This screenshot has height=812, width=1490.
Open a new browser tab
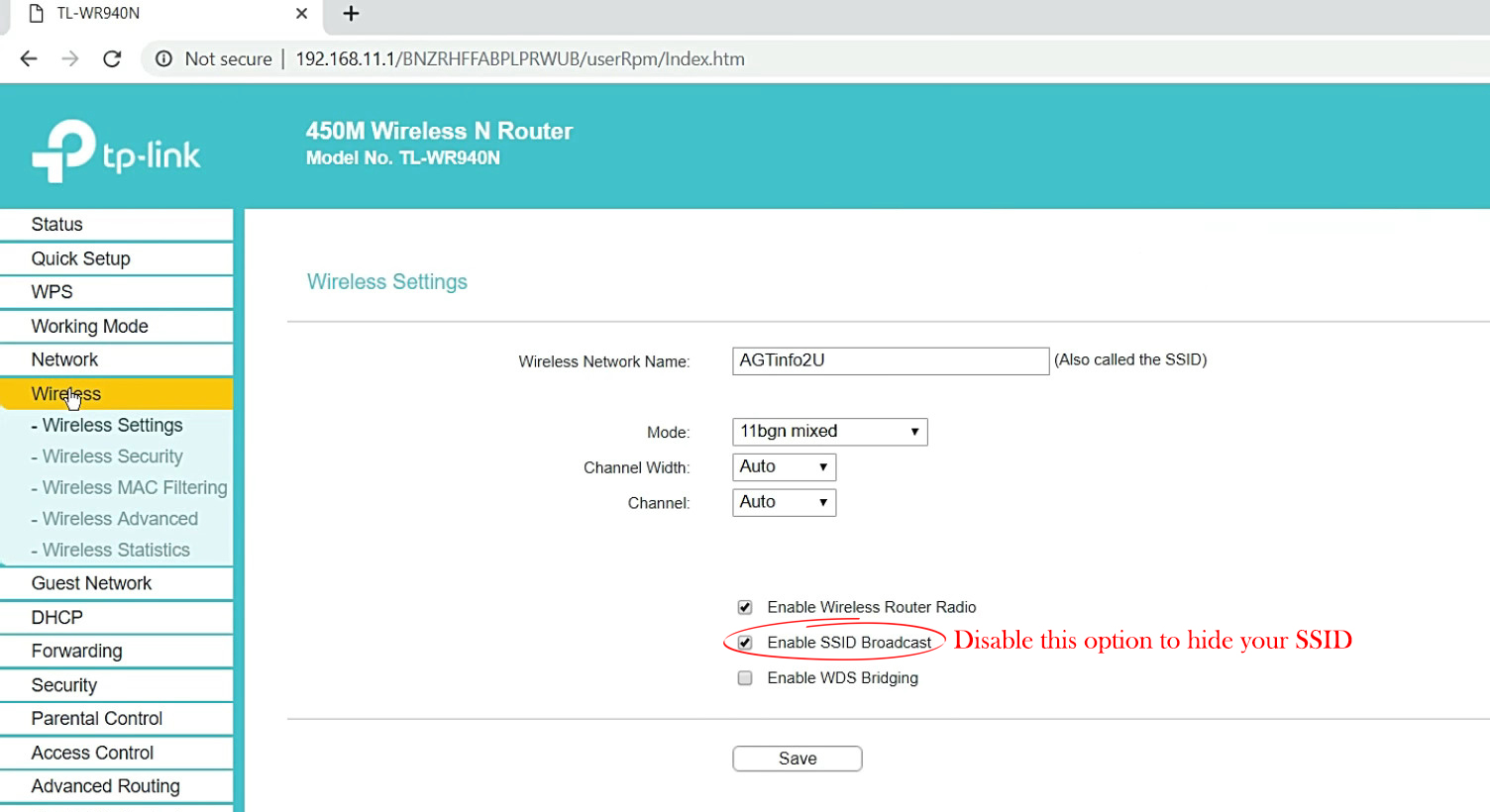pyautogui.click(x=351, y=14)
